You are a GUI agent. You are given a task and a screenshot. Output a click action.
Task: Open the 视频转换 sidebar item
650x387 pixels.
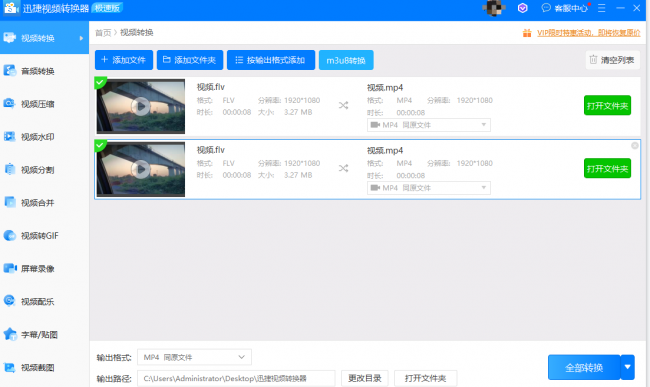[44, 38]
